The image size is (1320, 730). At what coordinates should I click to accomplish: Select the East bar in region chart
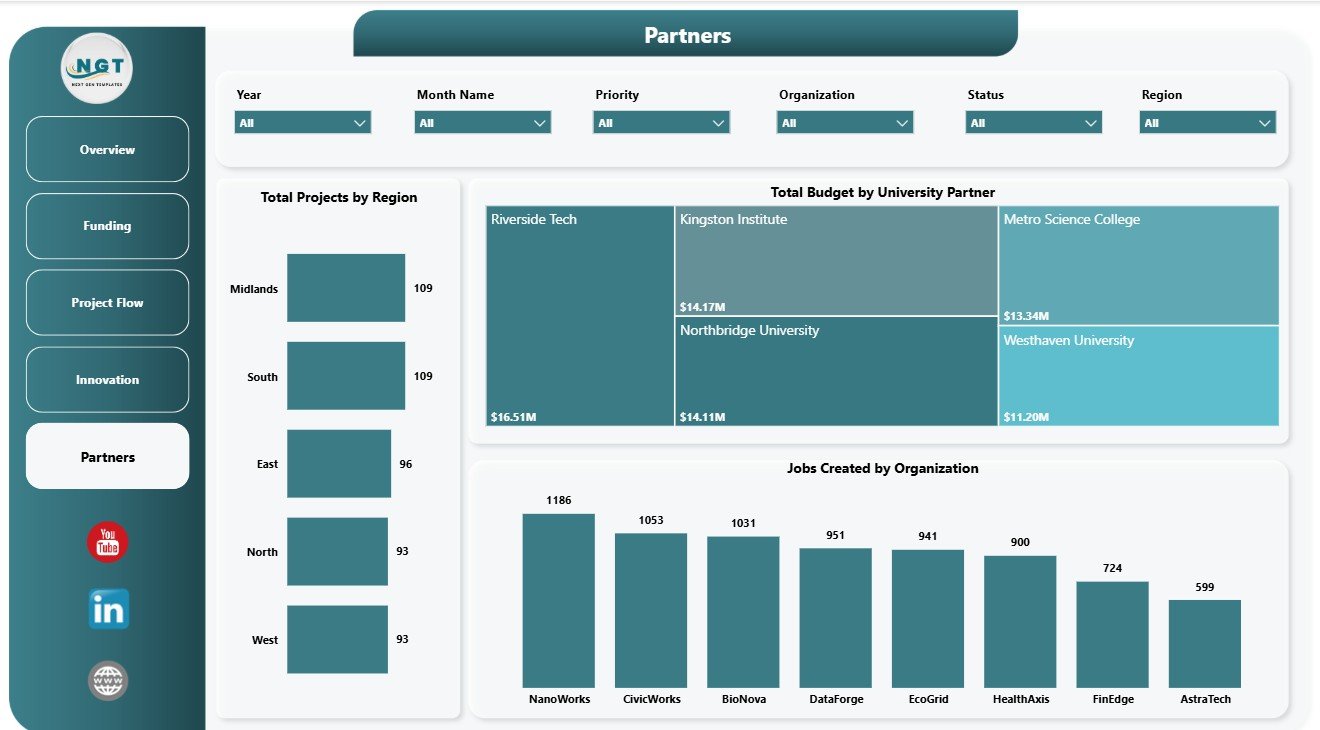pos(339,464)
